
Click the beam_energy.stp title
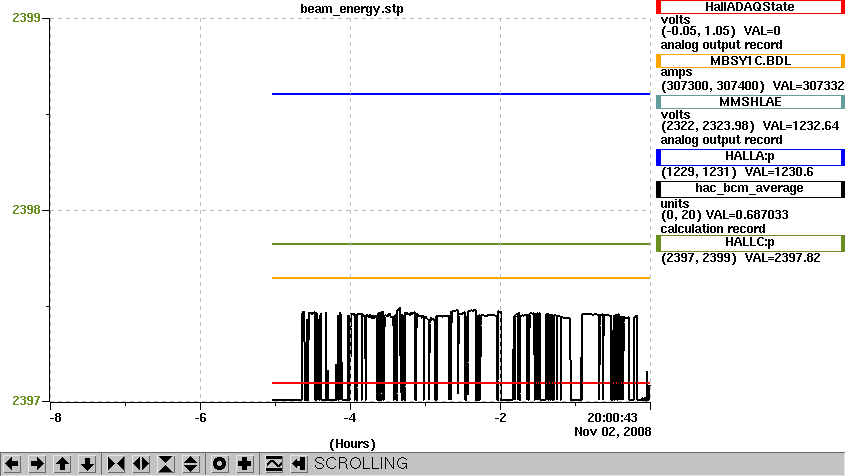pos(352,9)
